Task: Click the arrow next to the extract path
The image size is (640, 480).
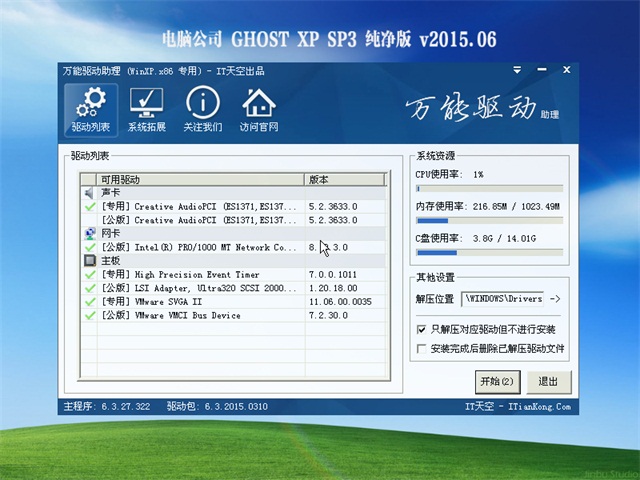Action: pos(556,298)
